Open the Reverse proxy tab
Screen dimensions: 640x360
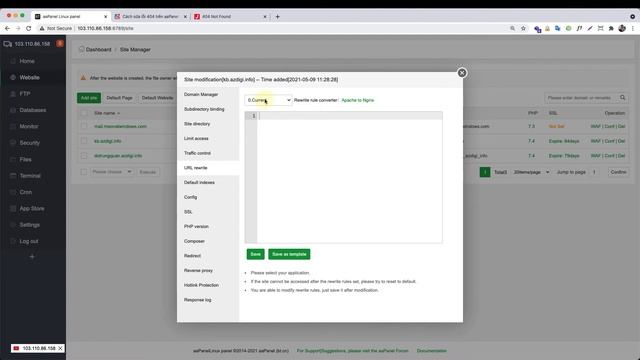(198, 271)
